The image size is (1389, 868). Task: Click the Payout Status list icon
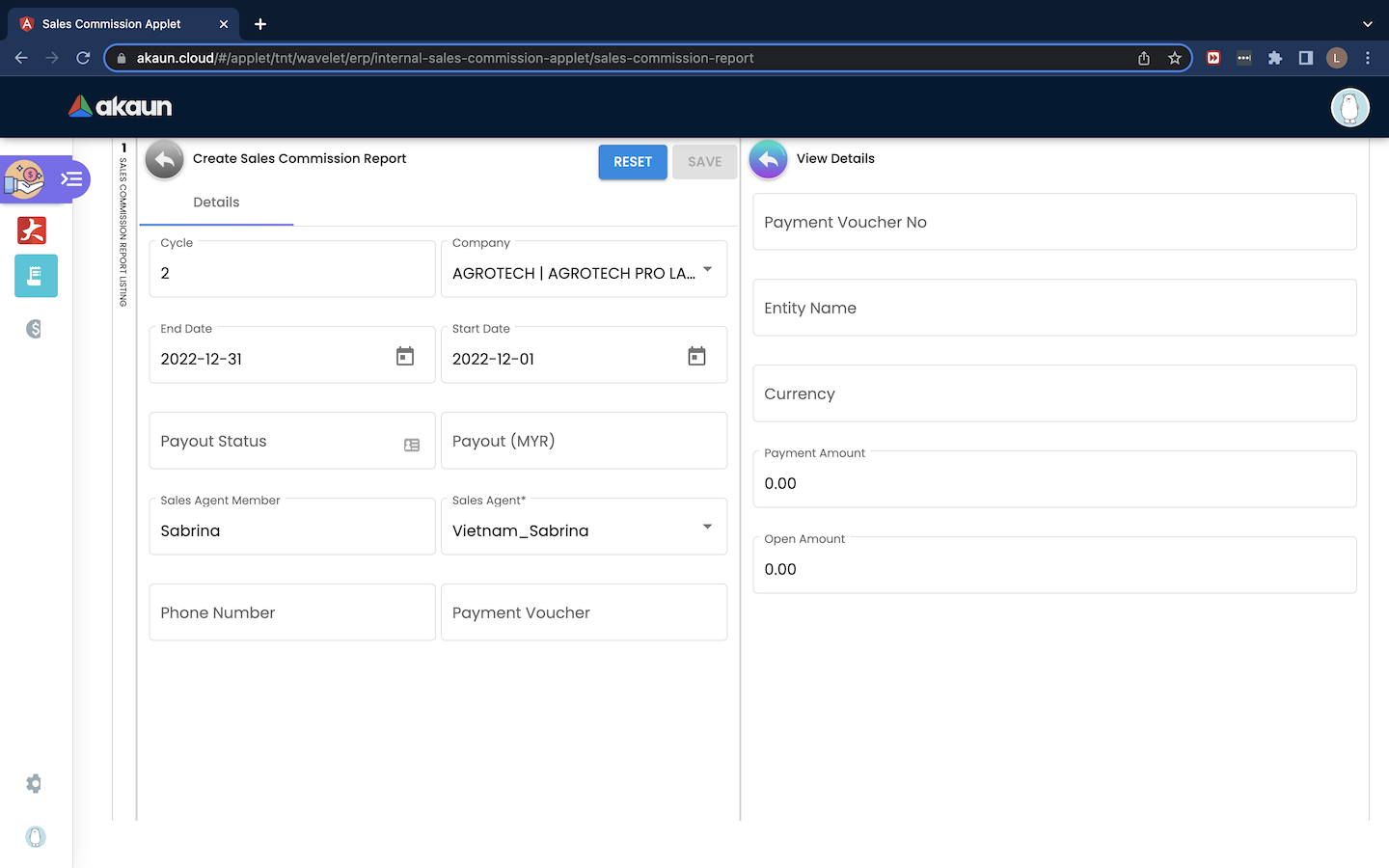pyautogui.click(x=412, y=445)
